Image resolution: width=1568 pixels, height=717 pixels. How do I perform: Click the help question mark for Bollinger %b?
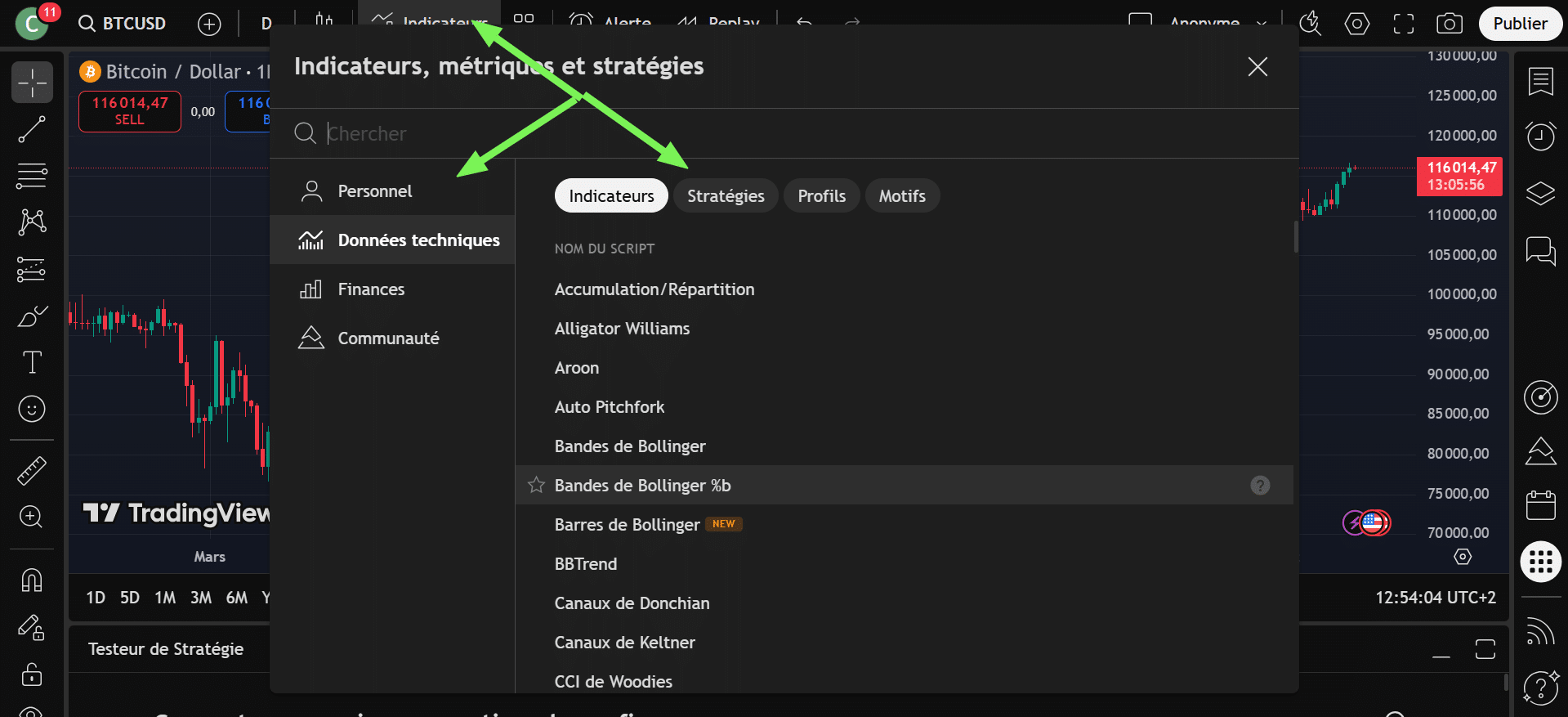pos(1260,486)
